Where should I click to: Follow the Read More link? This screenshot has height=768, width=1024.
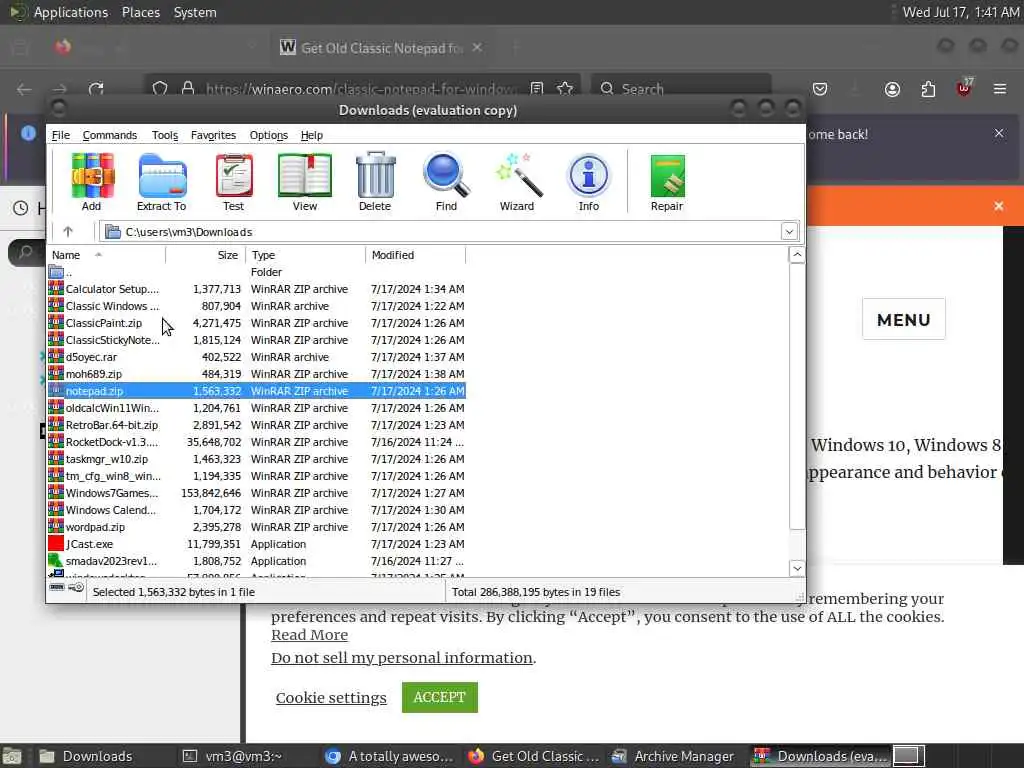tap(310, 635)
